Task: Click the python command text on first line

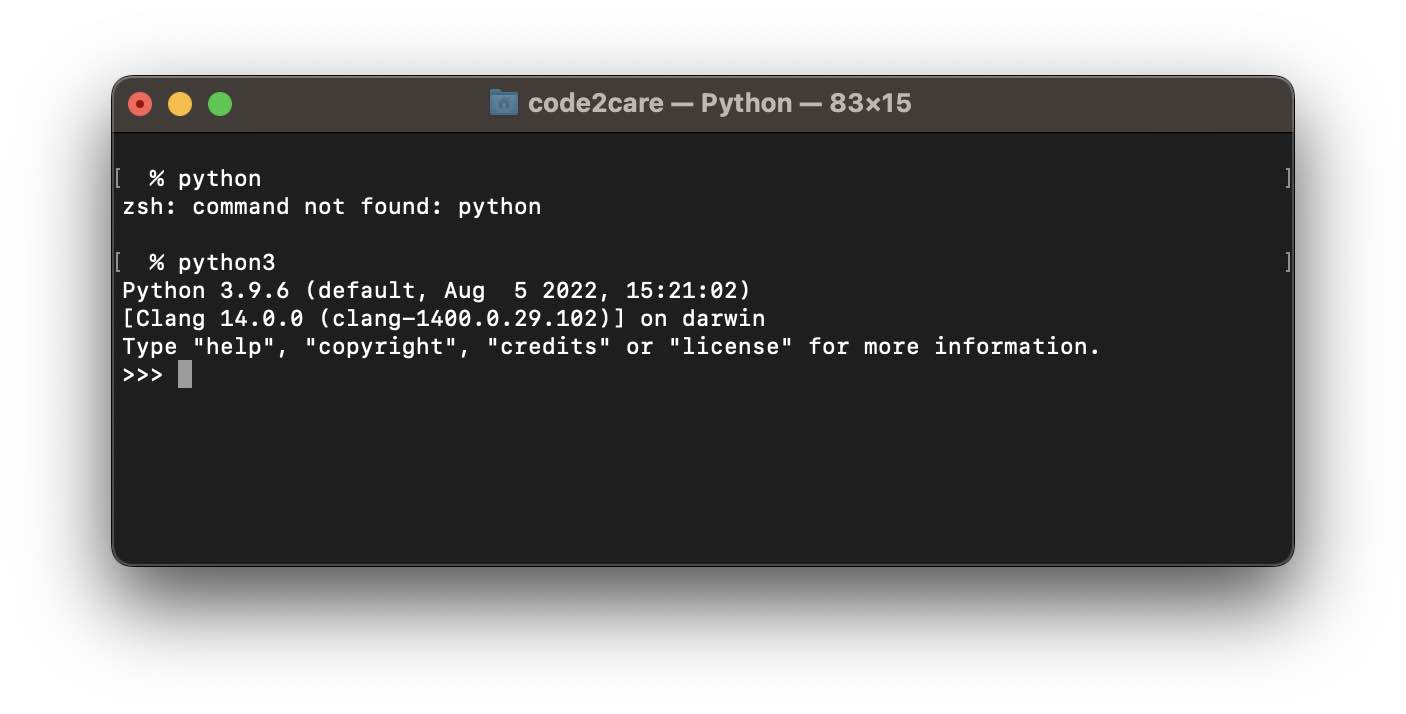Action: coord(219,178)
